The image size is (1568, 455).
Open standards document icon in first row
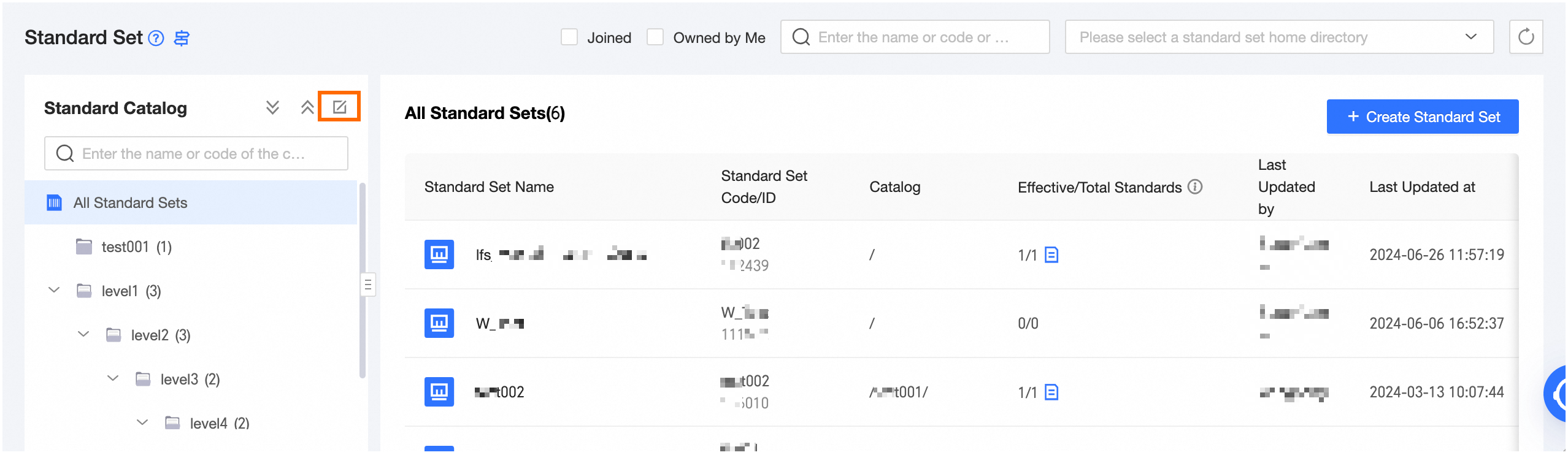click(x=1051, y=255)
